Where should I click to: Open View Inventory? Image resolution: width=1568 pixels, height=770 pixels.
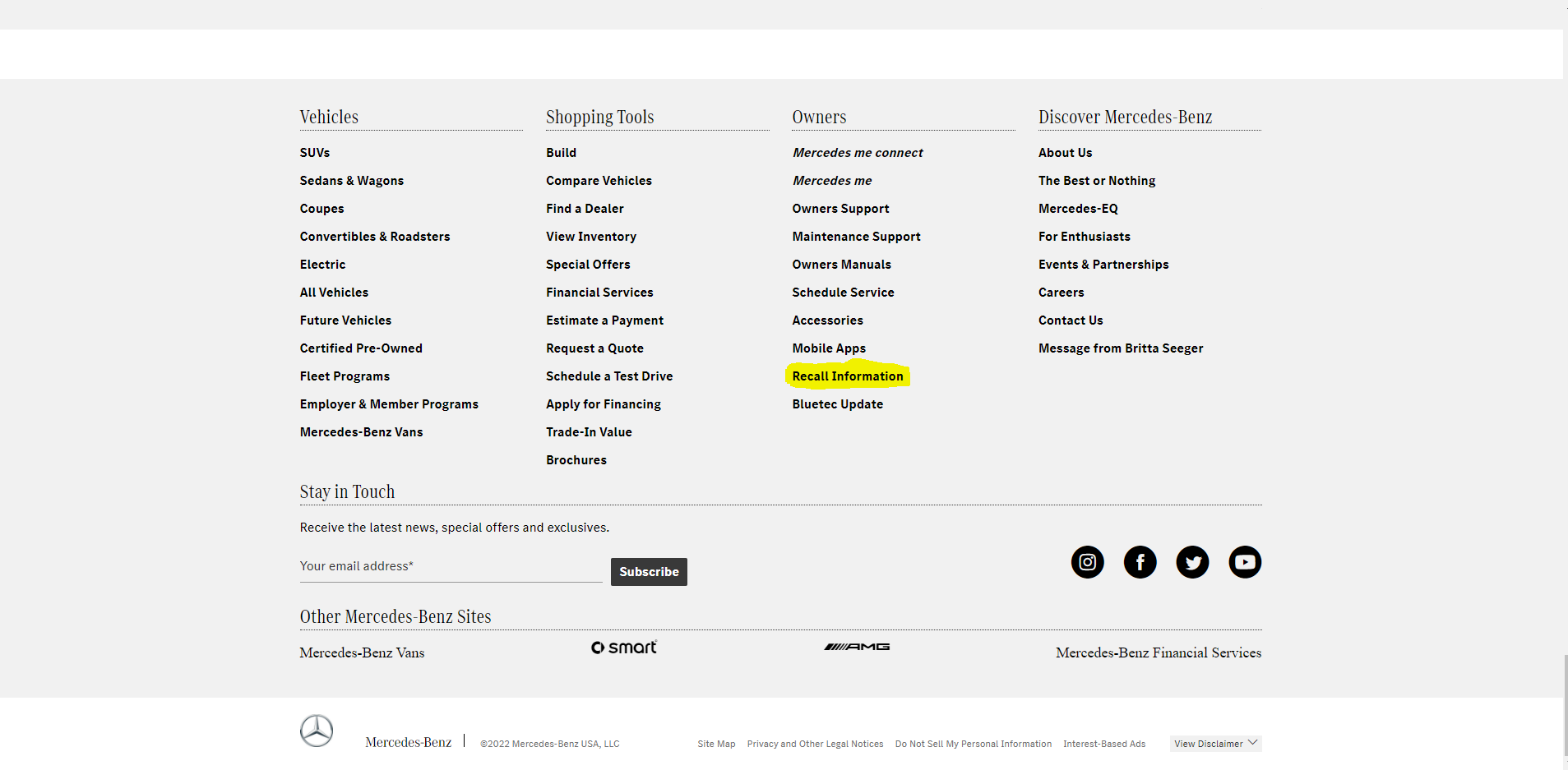point(591,237)
